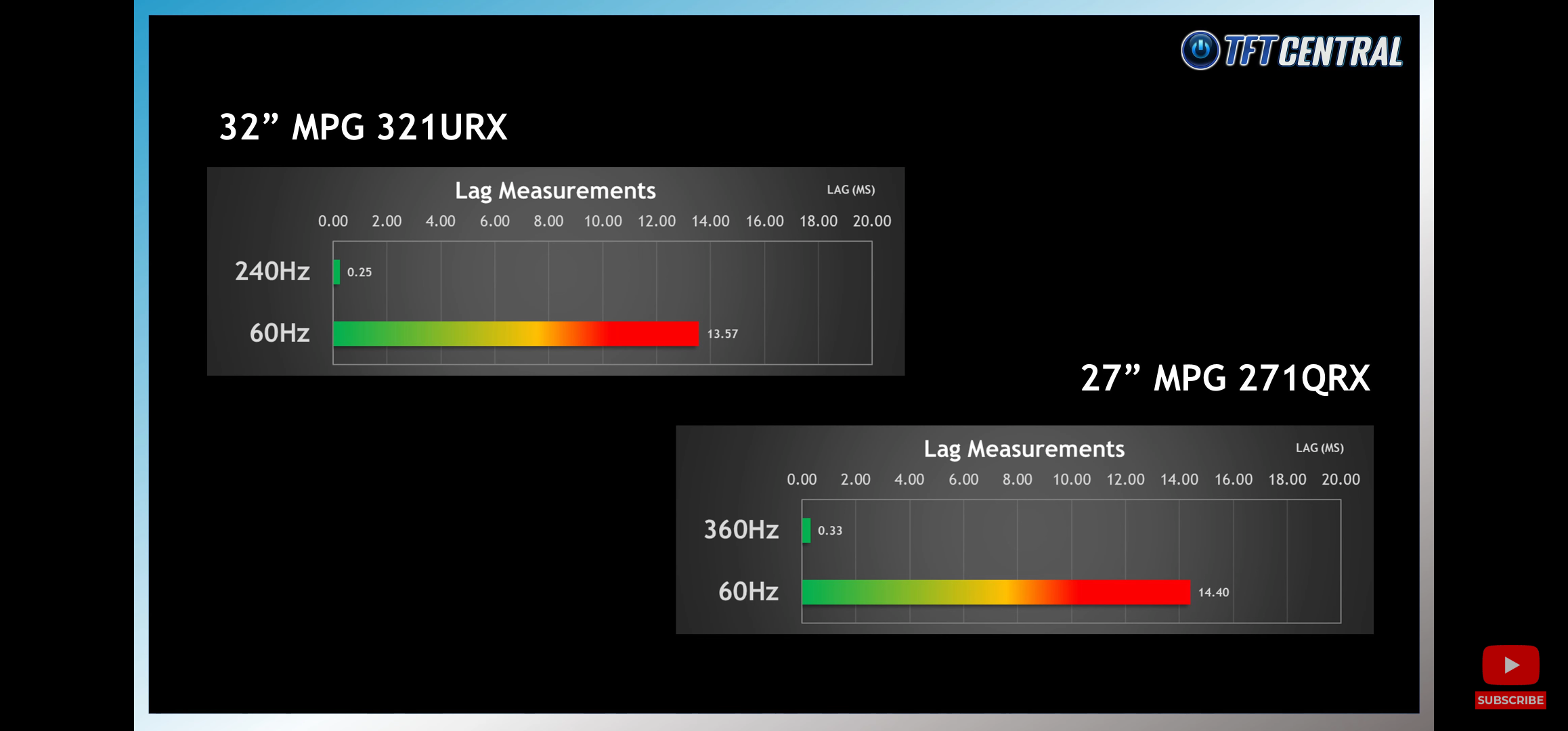Click the 10.00 axis label in the 321URX chart
The width and height of the screenshot is (1568, 731).
[x=603, y=221]
